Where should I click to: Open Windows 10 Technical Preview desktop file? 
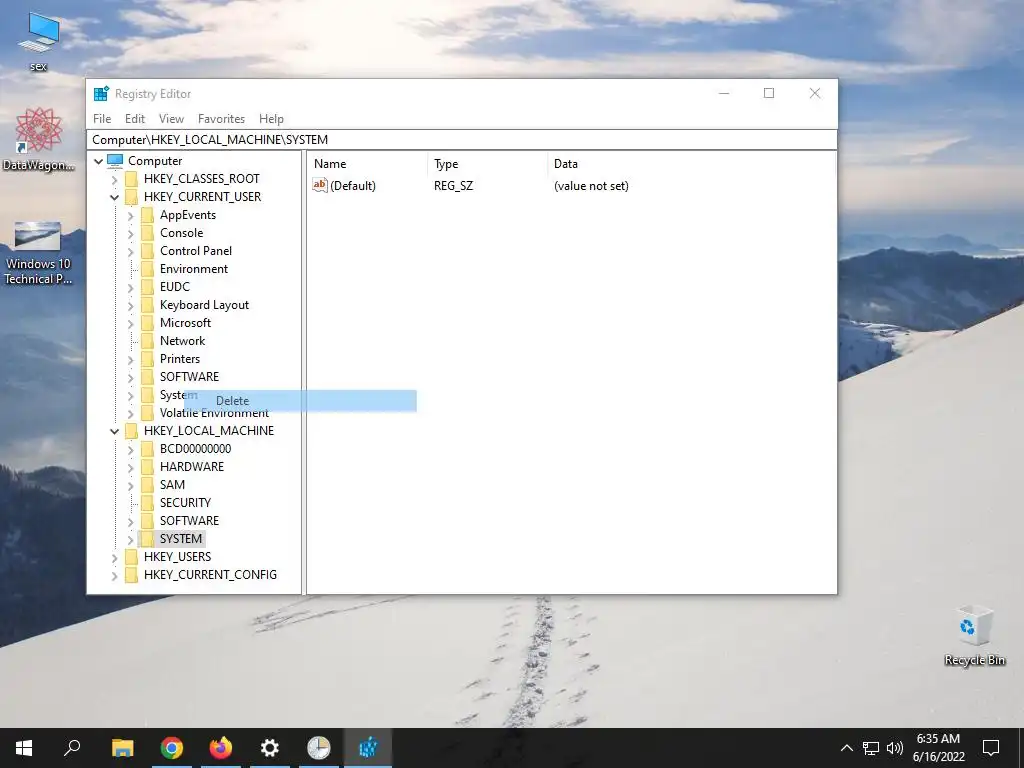coord(38,253)
